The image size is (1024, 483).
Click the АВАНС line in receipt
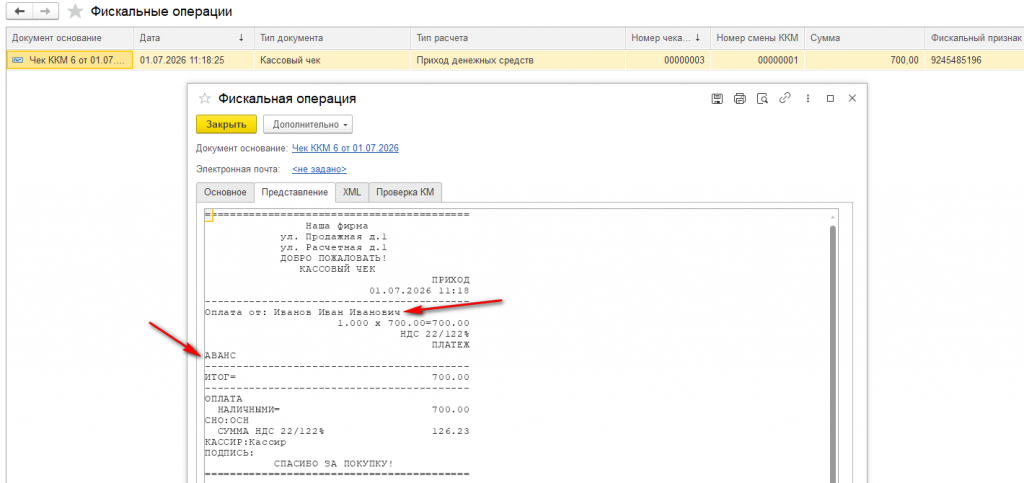tap(220, 355)
